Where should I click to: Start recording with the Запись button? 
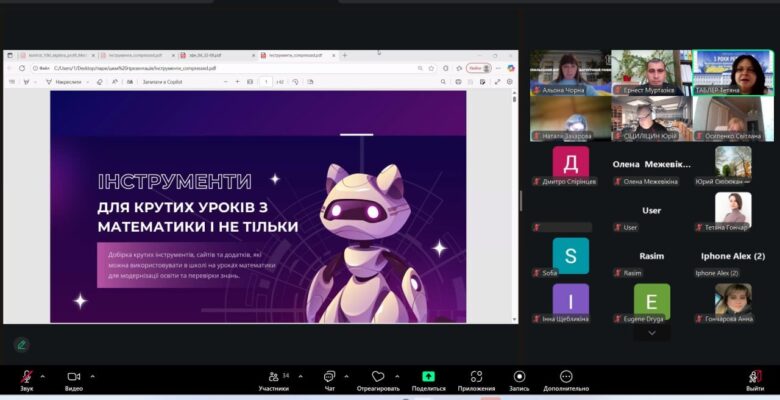click(x=519, y=377)
